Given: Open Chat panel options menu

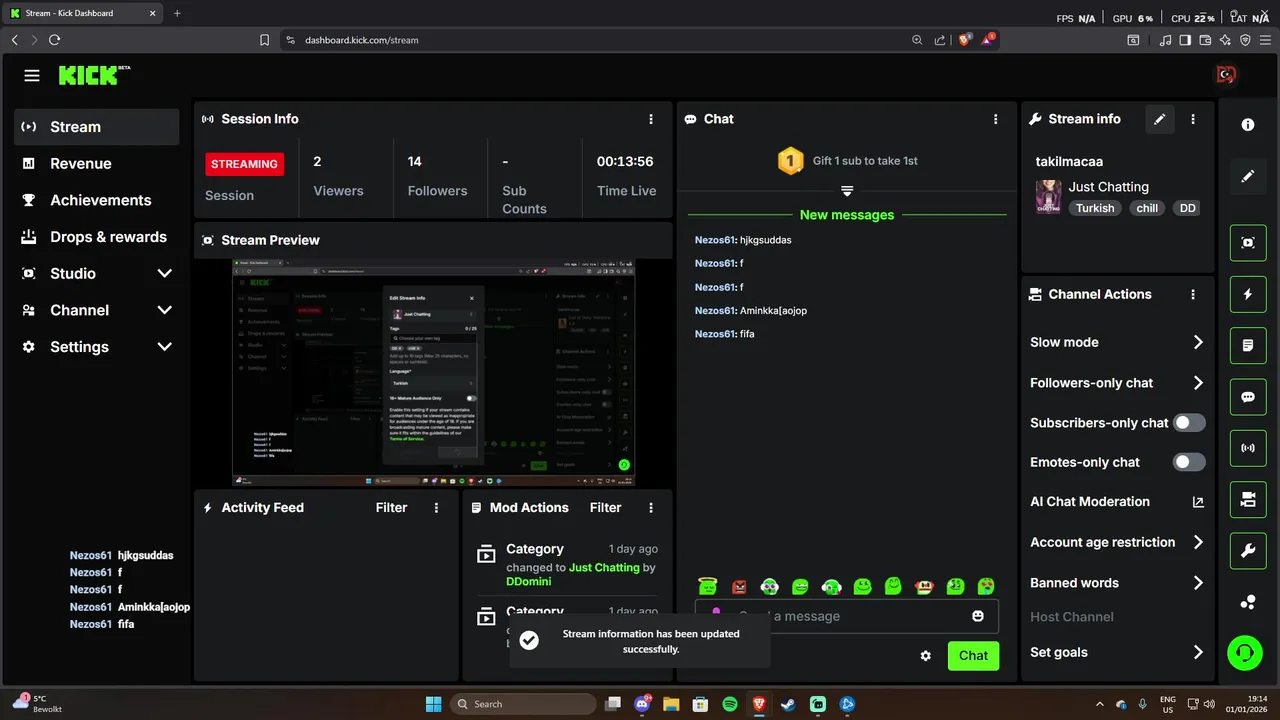Looking at the screenshot, I should click(995, 119).
